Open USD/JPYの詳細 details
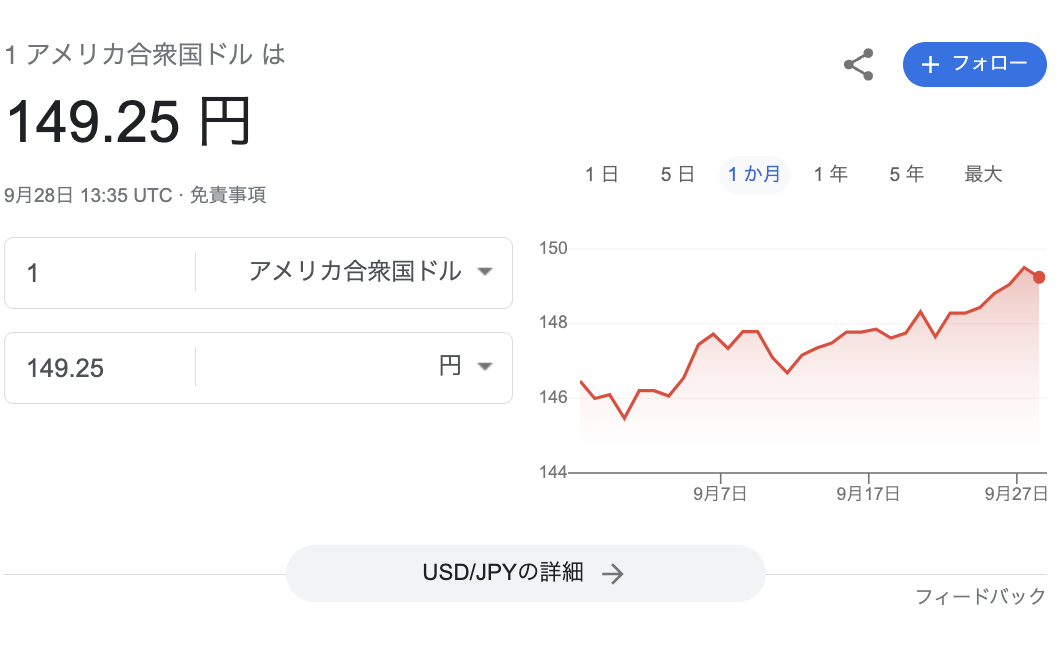The height and width of the screenshot is (652, 1064). click(526, 573)
